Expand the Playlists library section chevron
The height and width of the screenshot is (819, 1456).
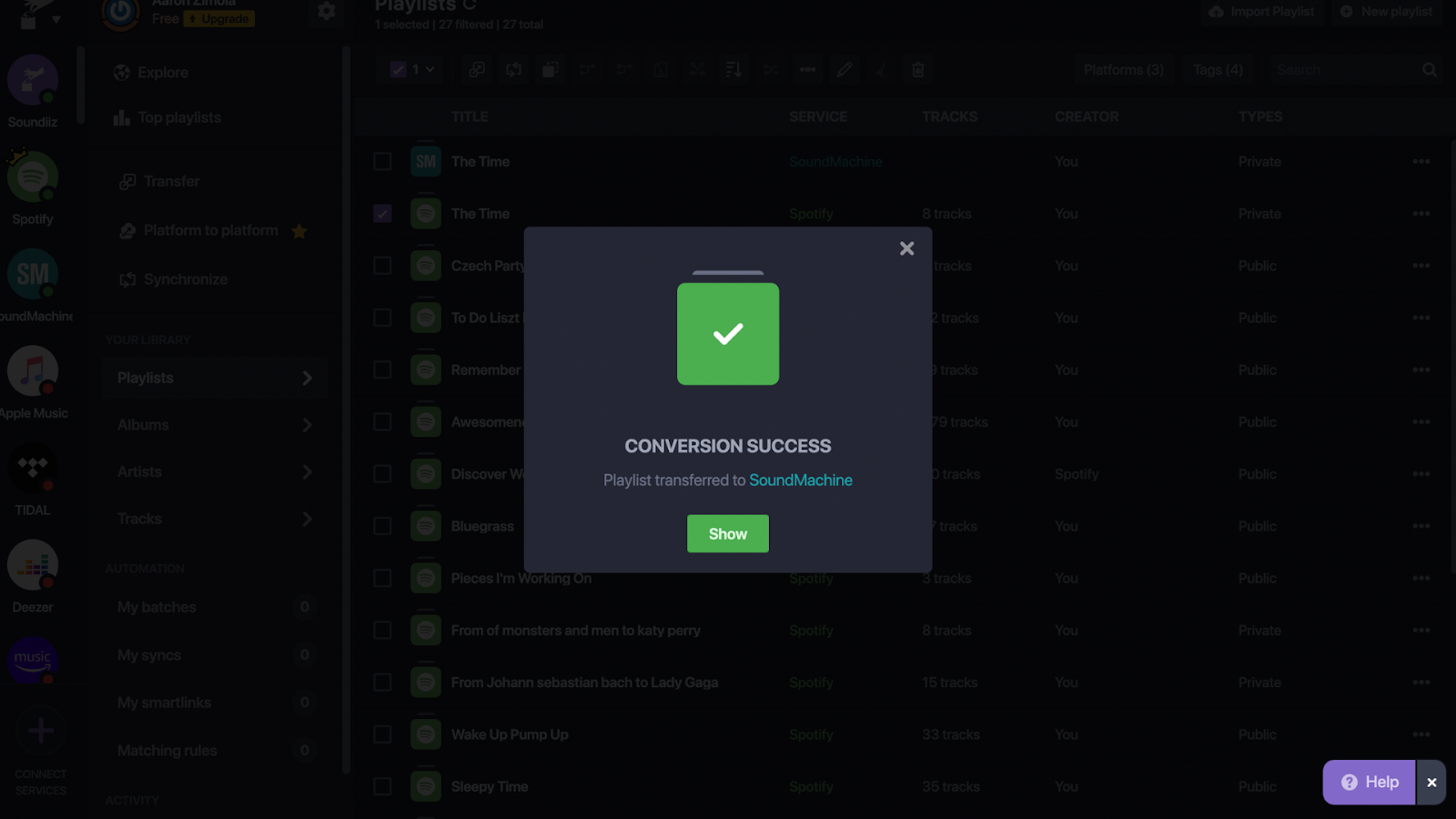307,378
